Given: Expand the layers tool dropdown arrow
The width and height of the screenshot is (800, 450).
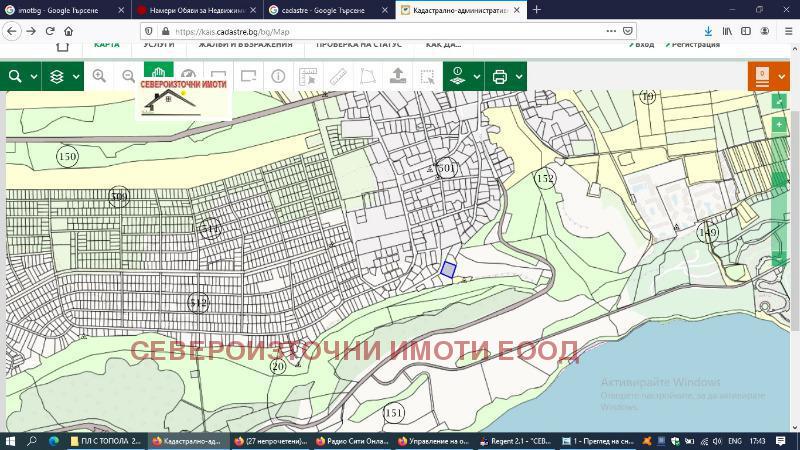Looking at the screenshot, I should (76, 77).
